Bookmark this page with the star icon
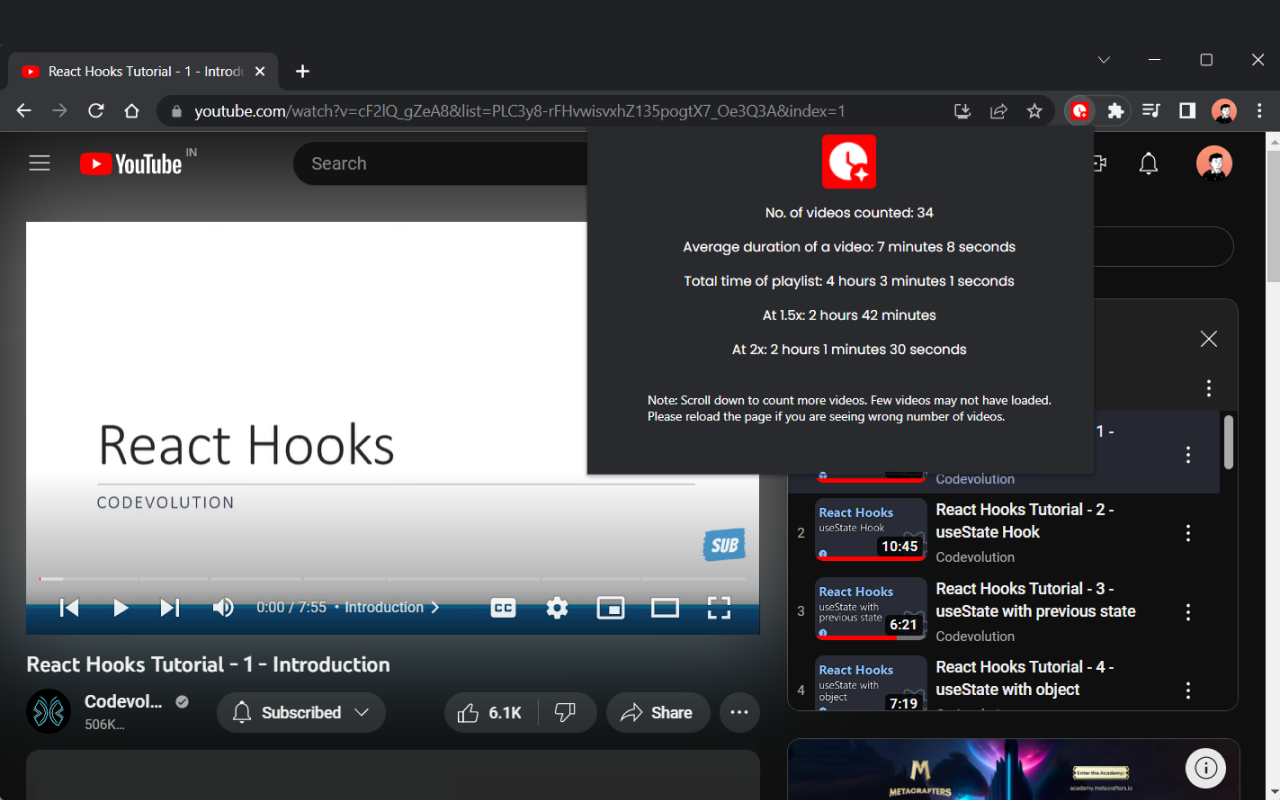 pyautogui.click(x=1035, y=111)
